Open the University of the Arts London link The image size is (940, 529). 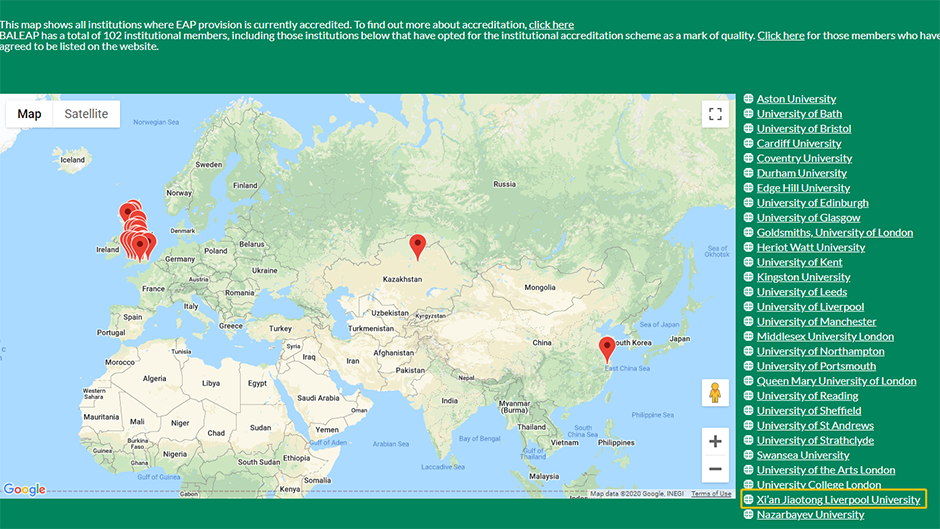tap(825, 470)
